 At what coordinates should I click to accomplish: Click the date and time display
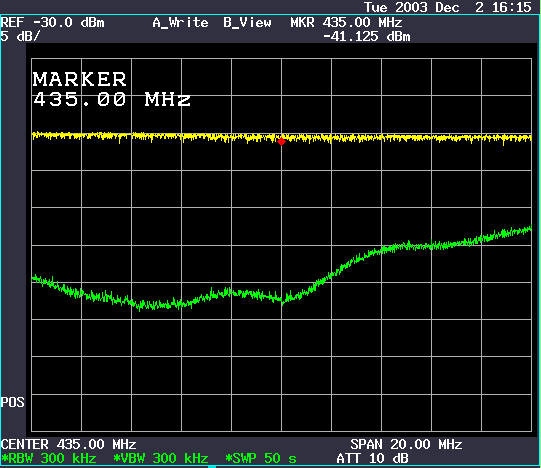[448, 7]
